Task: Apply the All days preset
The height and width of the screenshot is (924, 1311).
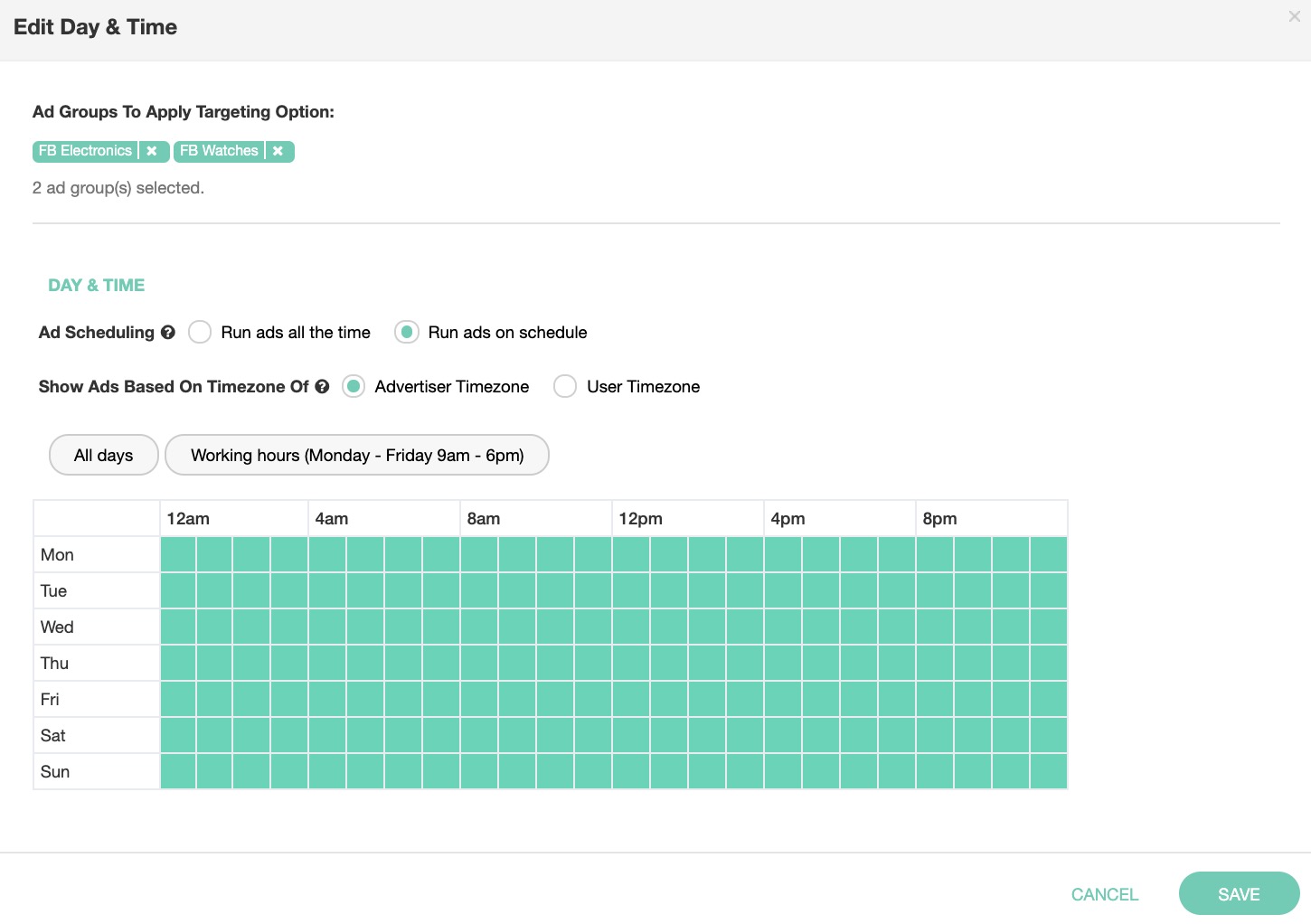Action: (x=104, y=455)
